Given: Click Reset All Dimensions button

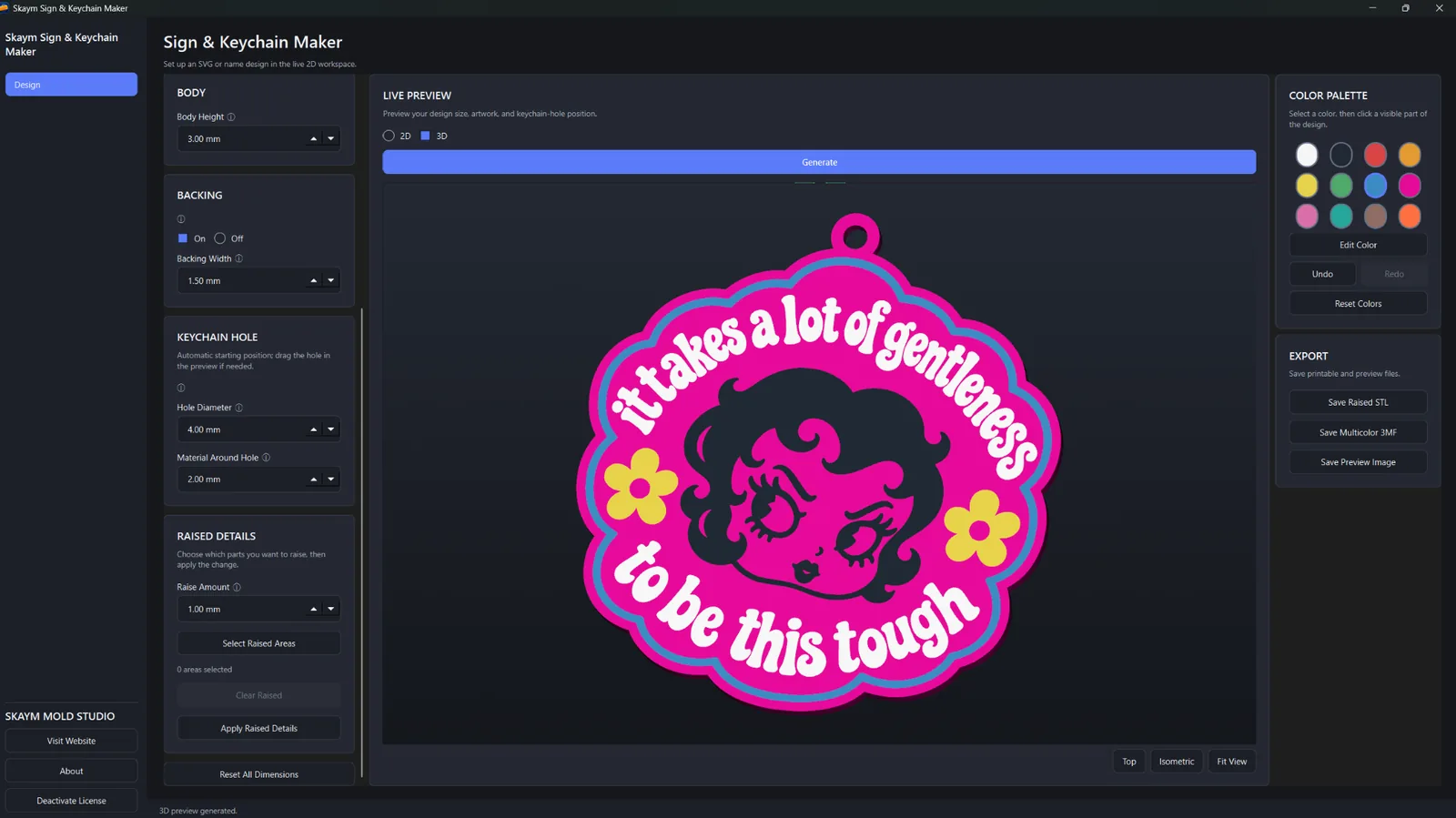Looking at the screenshot, I should pyautogui.click(x=259, y=774).
